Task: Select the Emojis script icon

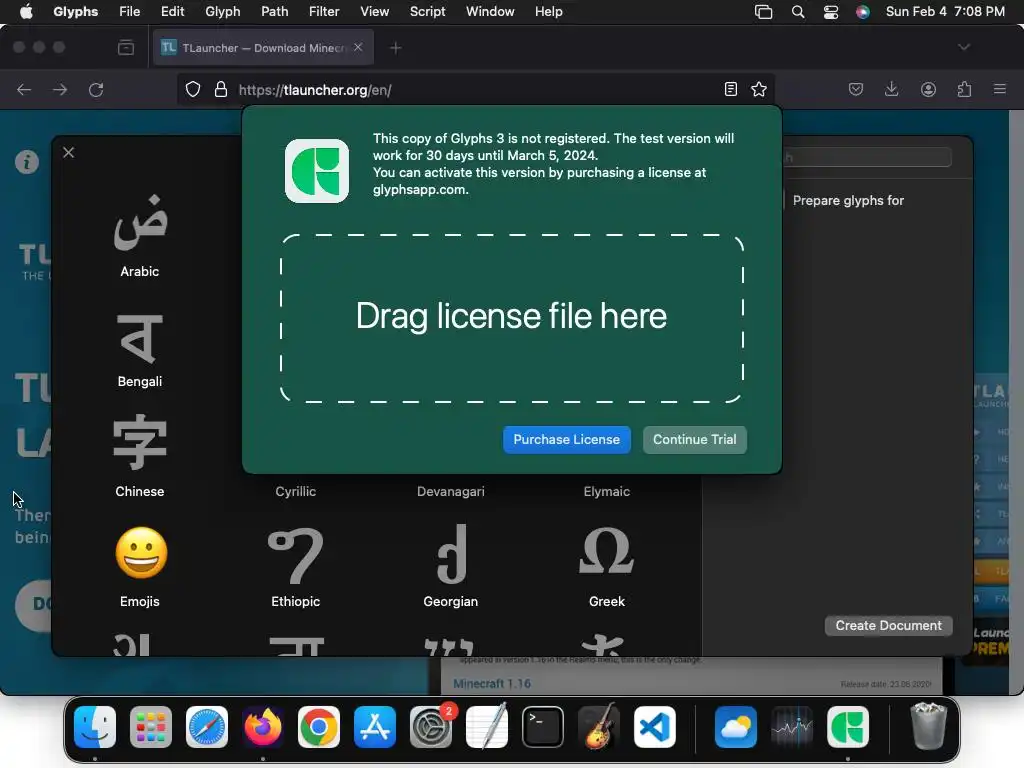Action: pyautogui.click(x=141, y=552)
